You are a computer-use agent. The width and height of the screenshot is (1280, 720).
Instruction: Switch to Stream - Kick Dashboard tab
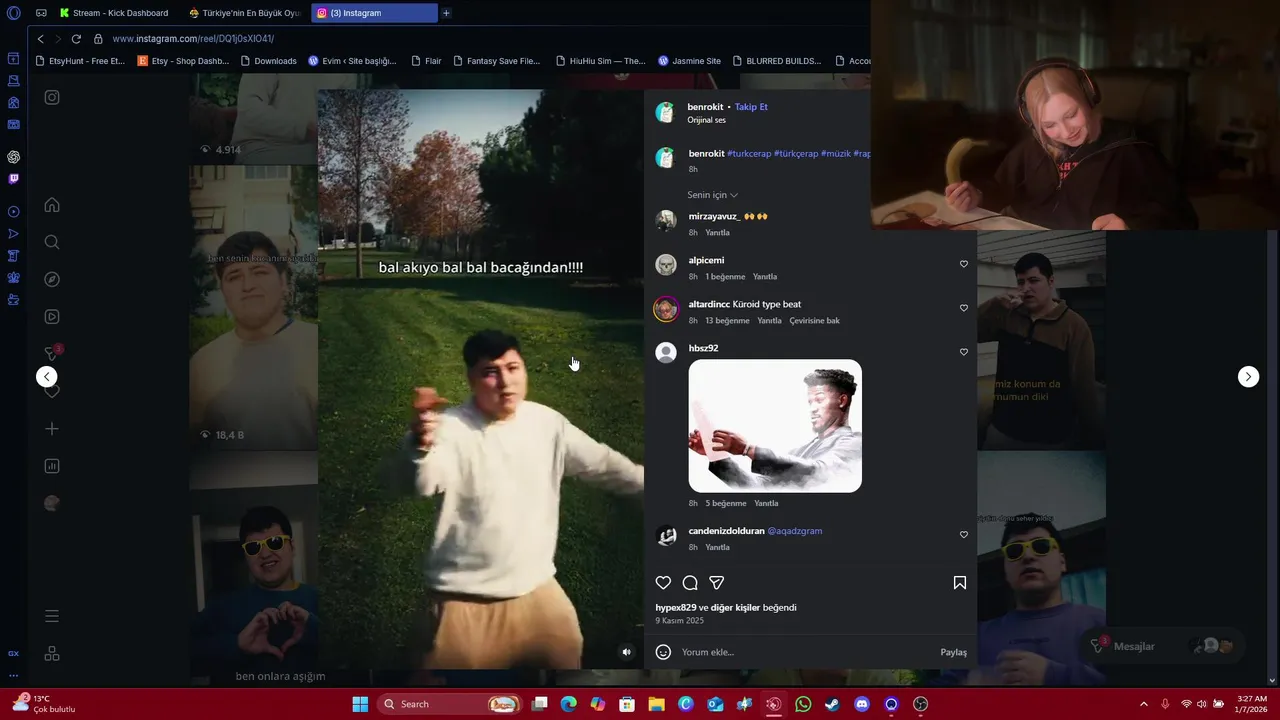[x=115, y=13]
